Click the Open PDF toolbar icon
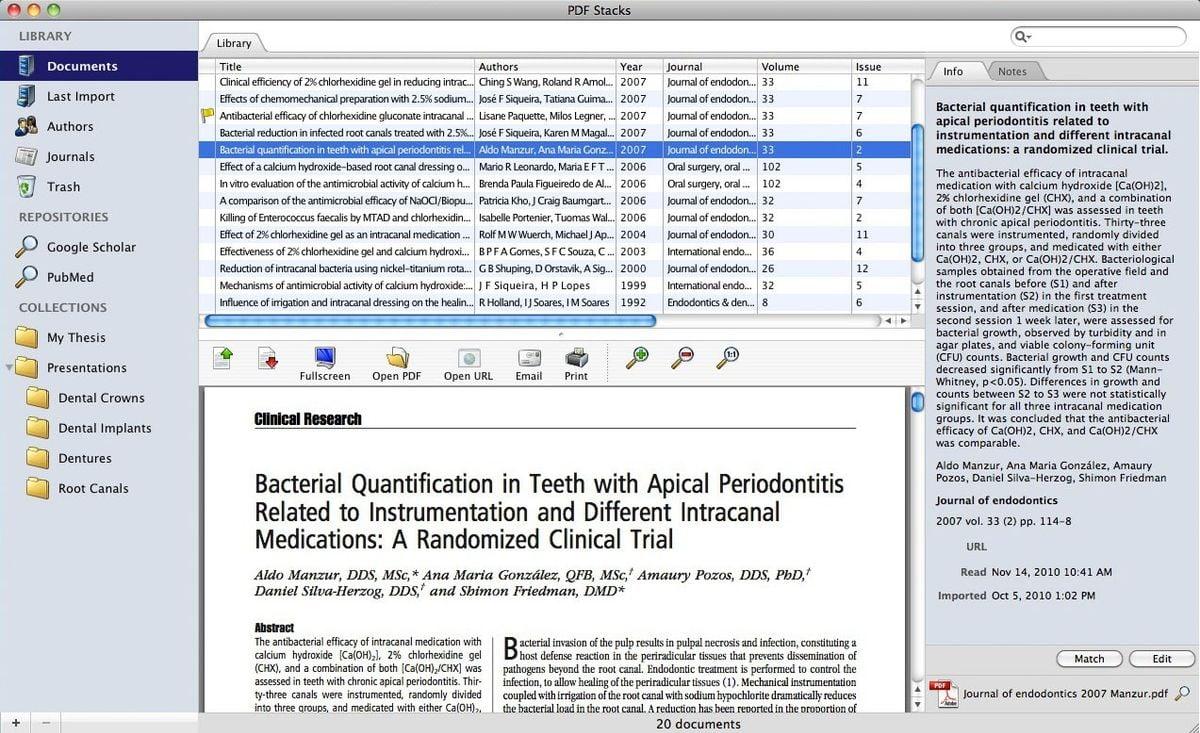The height and width of the screenshot is (733, 1200). [x=397, y=364]
